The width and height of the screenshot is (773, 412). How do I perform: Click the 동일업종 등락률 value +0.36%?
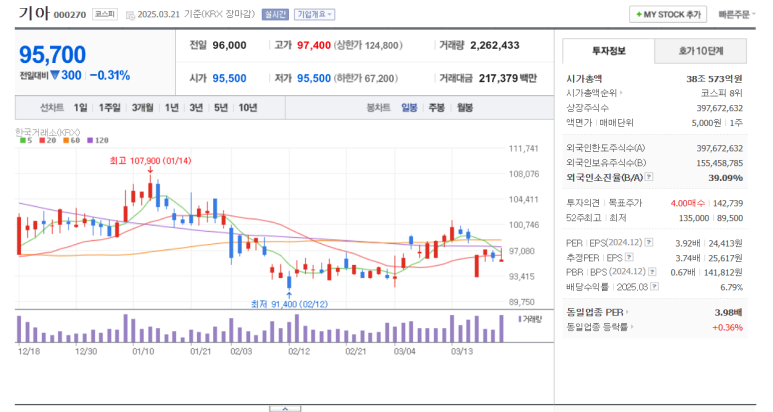(x=727, y=327)
